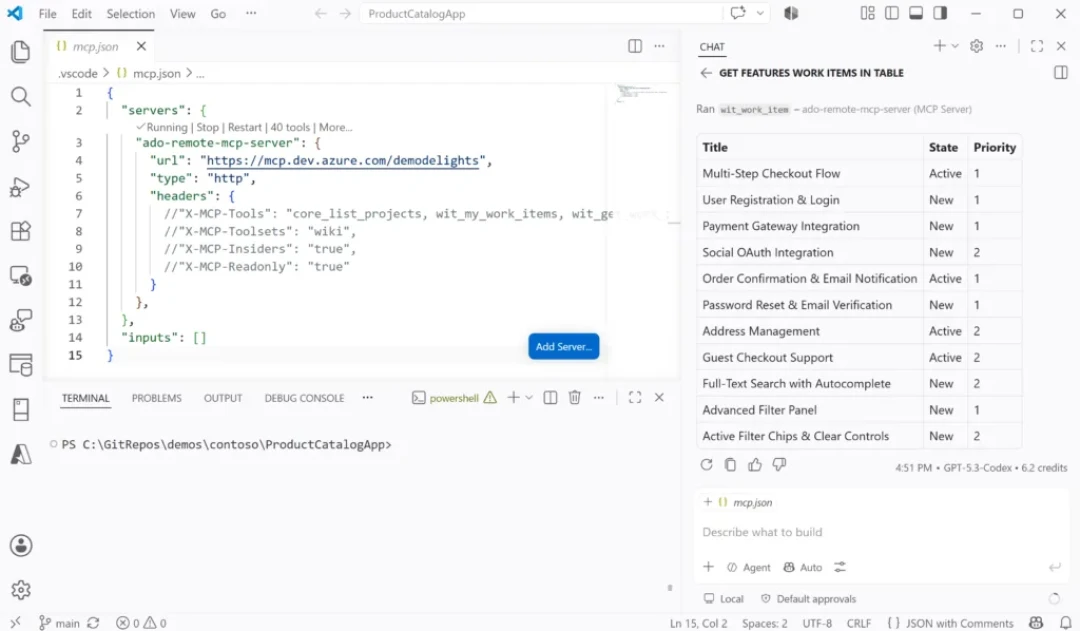The image size is (1080, 631).
Task: Open the Selection menu
Action: click(130, 13)
